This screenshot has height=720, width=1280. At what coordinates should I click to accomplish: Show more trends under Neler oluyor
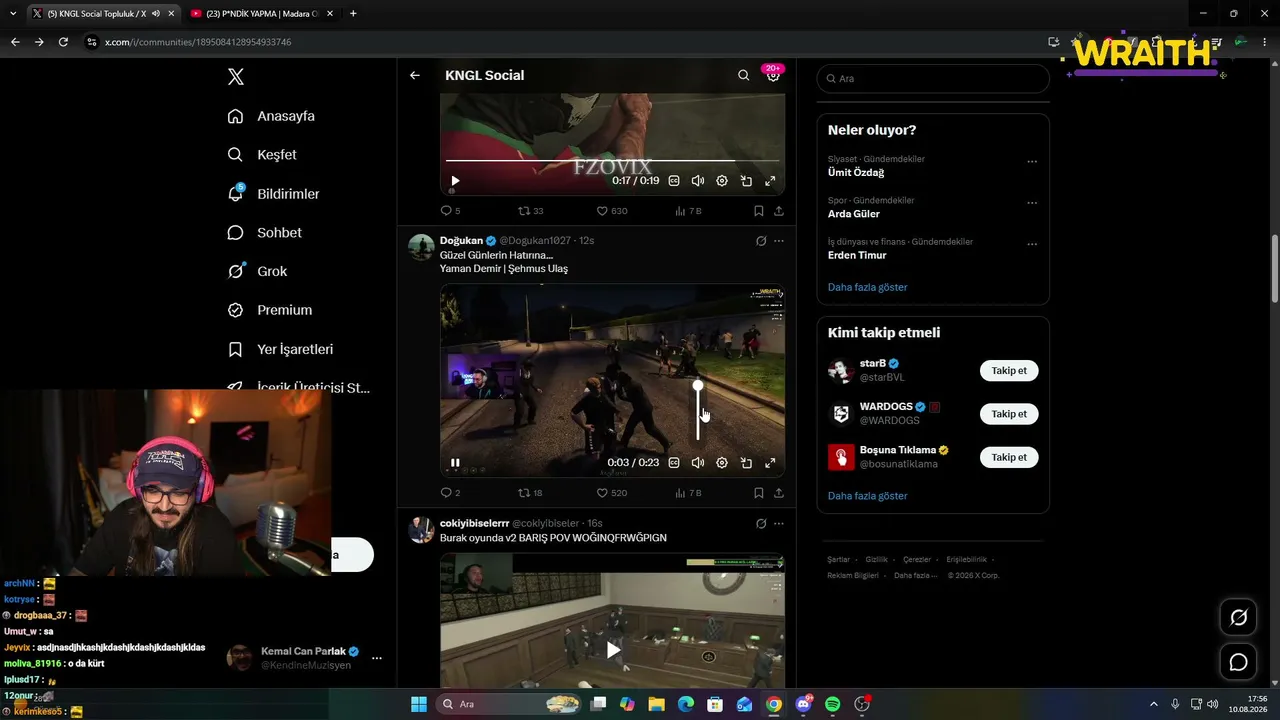click(x=867, y=287)
